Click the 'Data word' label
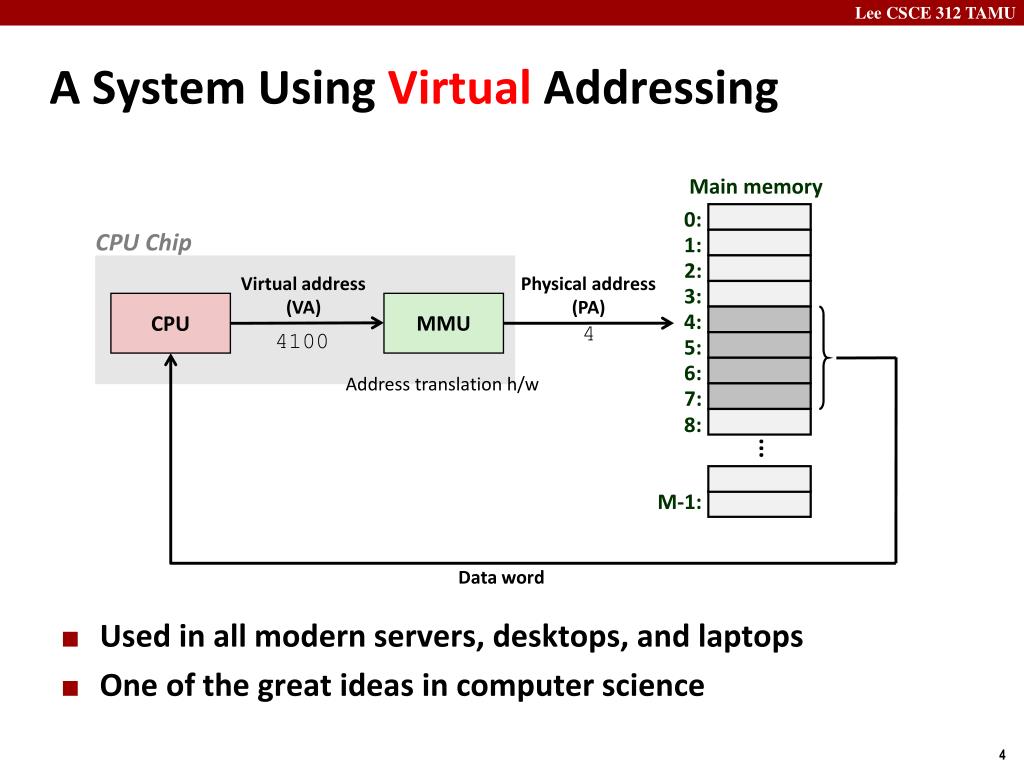Image resolution: width=1024 pixels, height=768 pixels. click(501, 577)
